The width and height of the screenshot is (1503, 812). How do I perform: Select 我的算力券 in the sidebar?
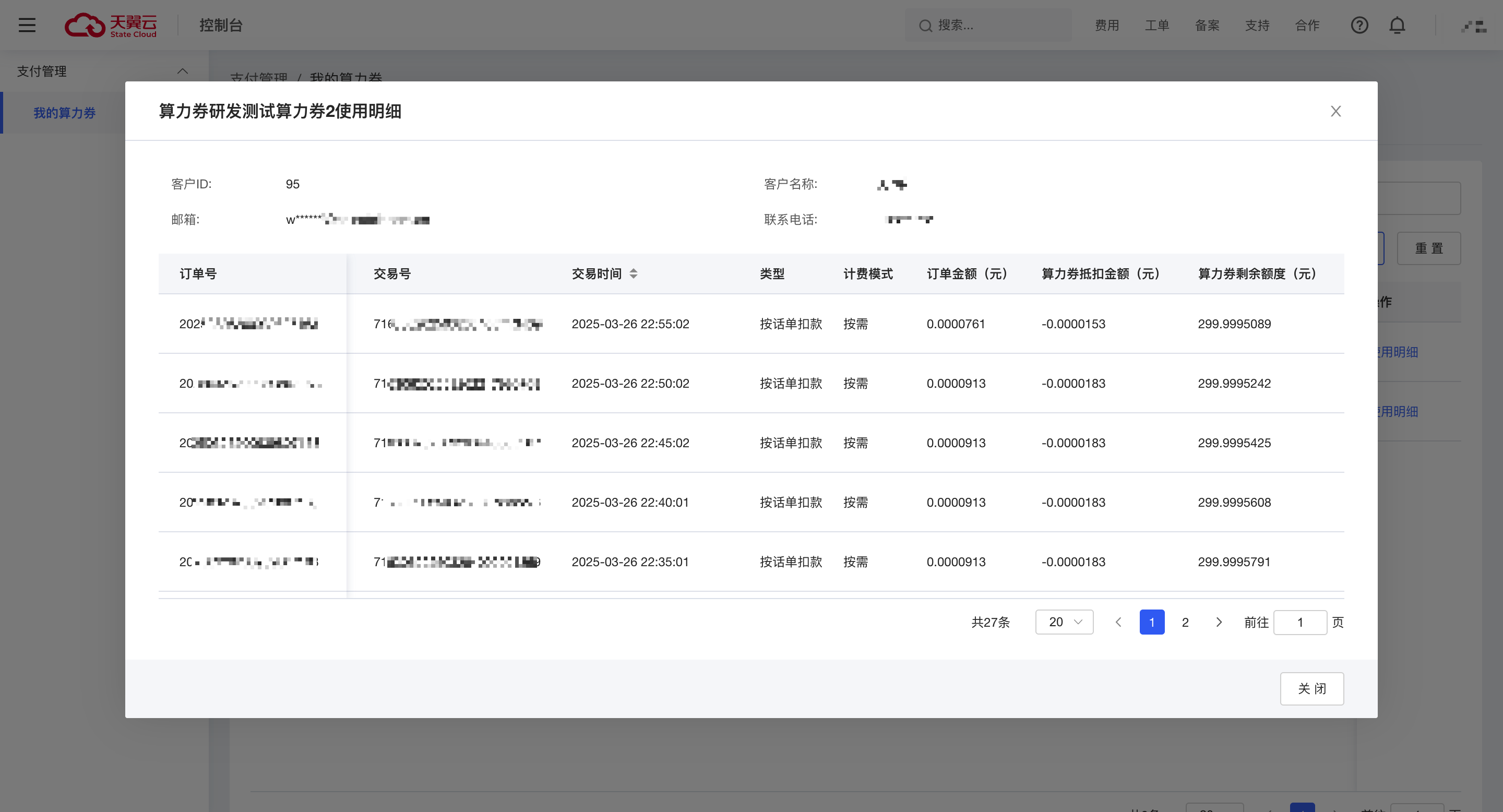(64, 113)
